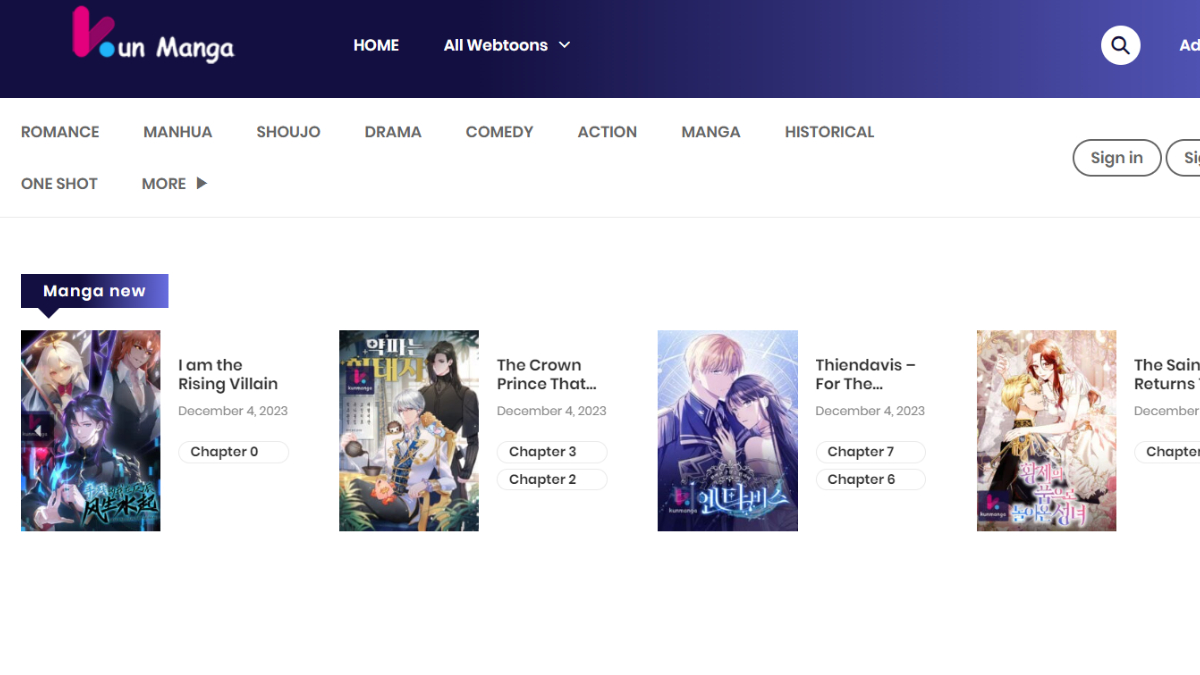Select the ONE SHOT category

point(59,184)
